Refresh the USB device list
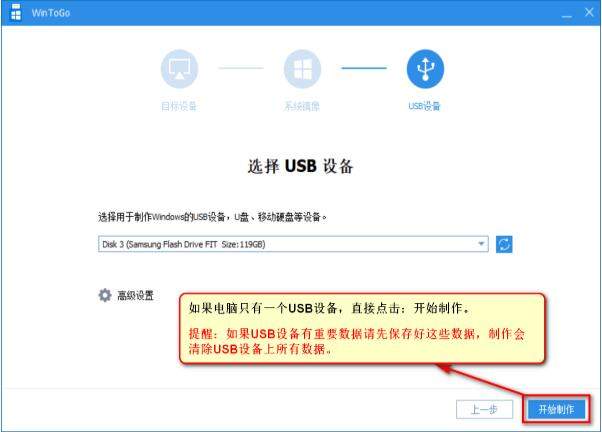This screenshot has height=432, width=602. click(504, 244)
